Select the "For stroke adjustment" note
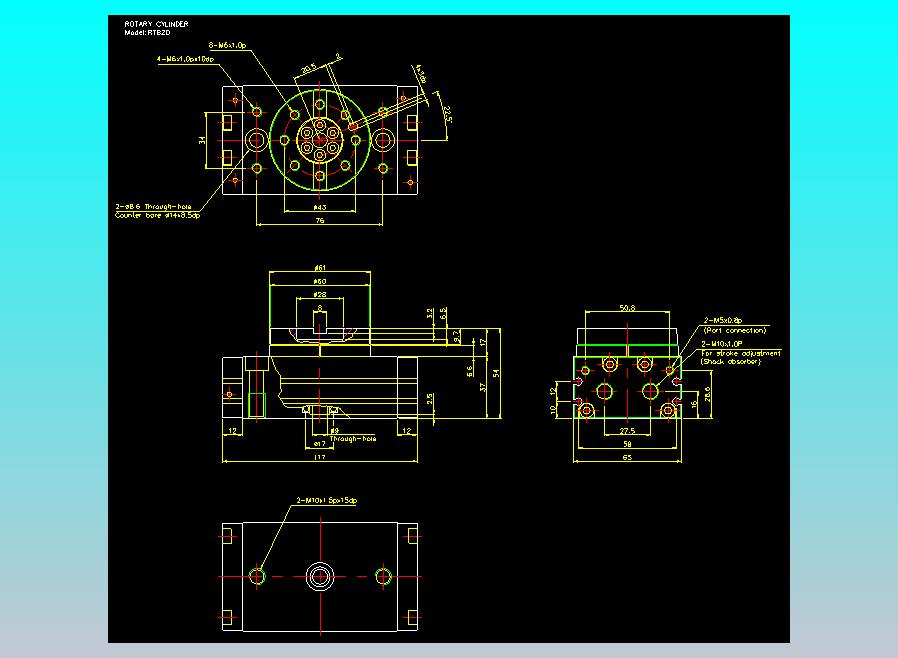 pos(741,353)
